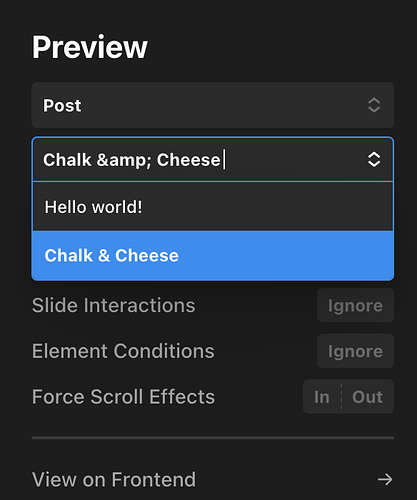
Task: Click the "Preview" panel heading
Action: pos(90,47)
